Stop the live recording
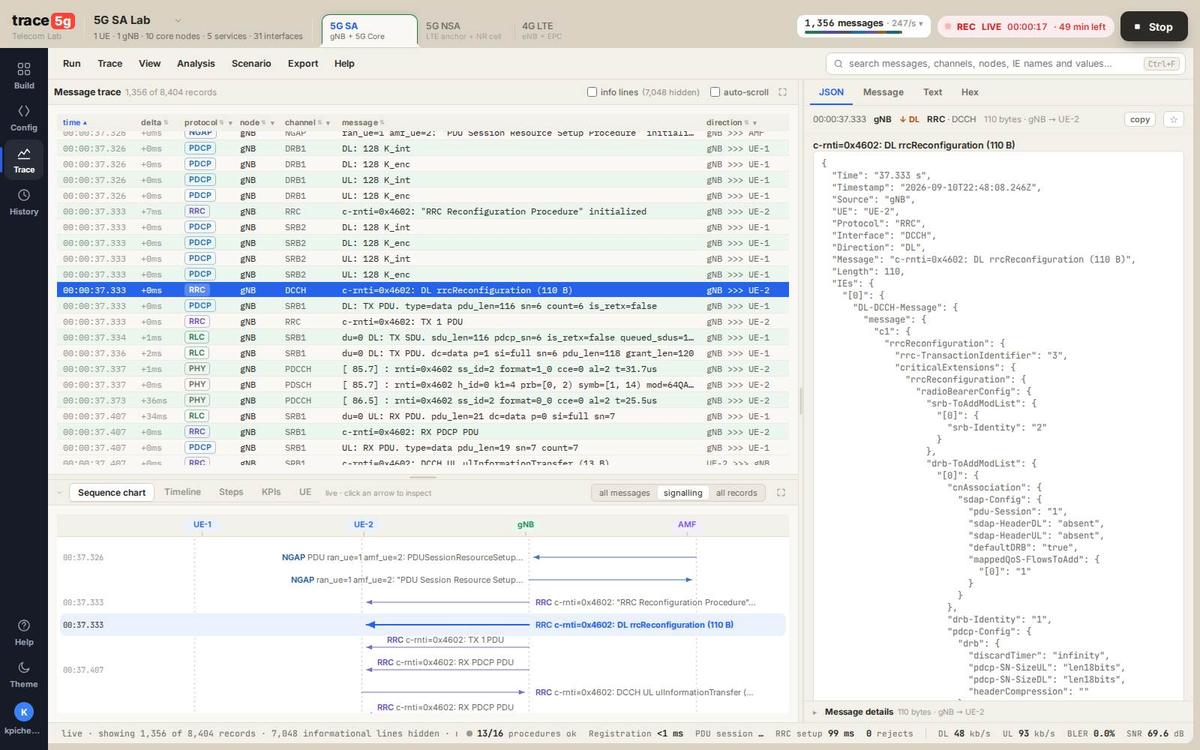Viewport: 1200px width, 750px height. tap(1154, 27)
